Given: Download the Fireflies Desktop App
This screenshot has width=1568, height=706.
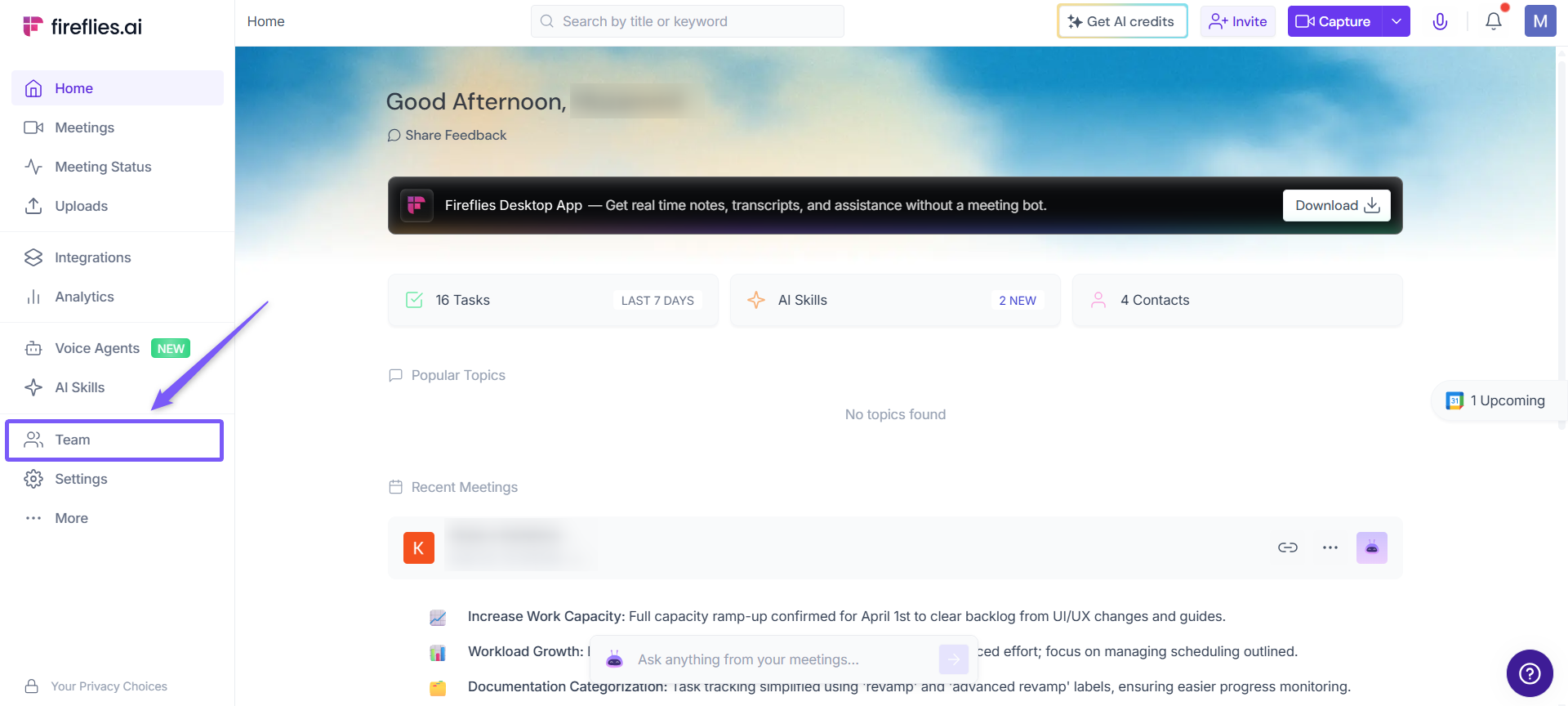Looking at the screenshot, I should (1337, 205).
